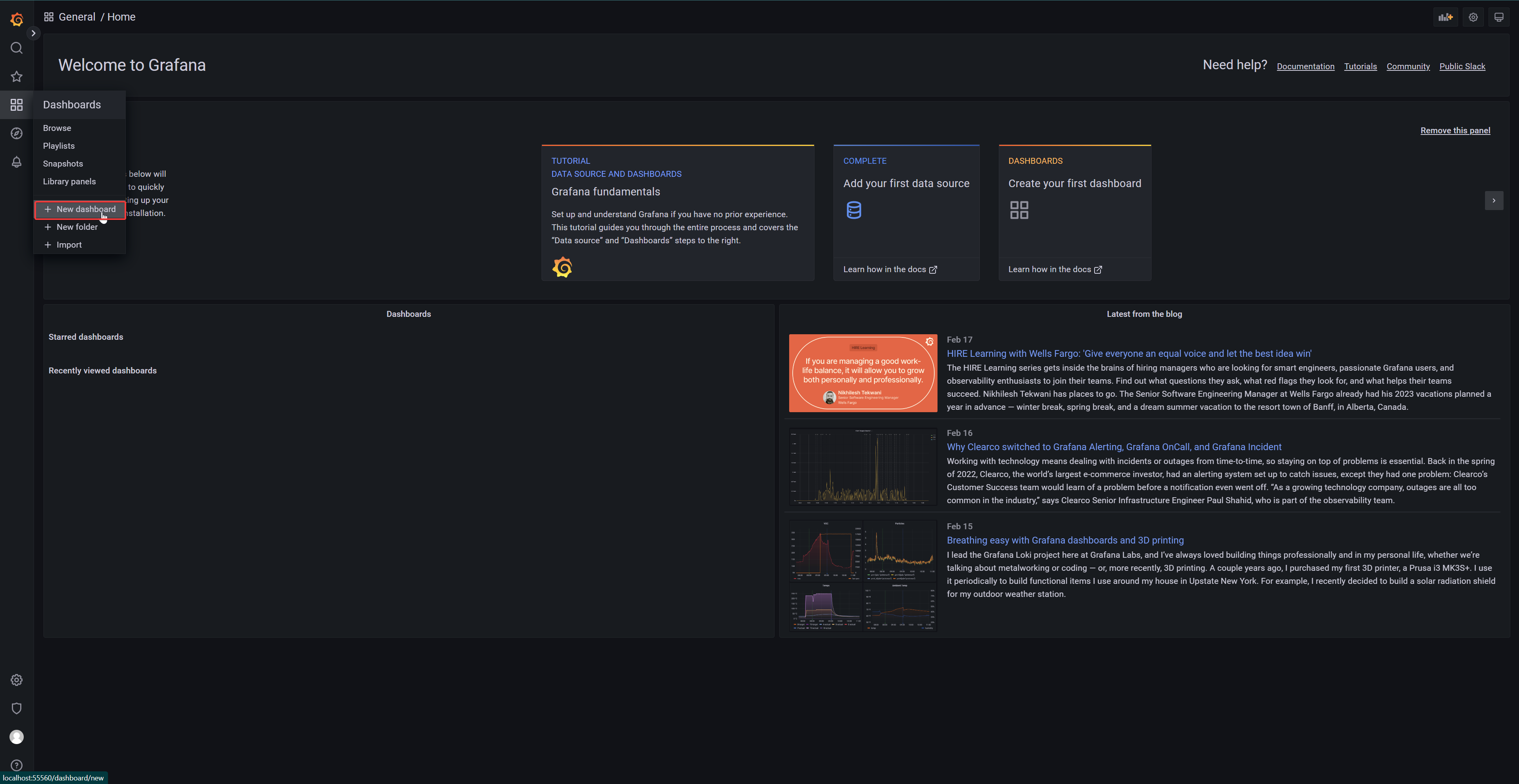Viewport: 1519px width, 784px height.
Task: Open the Alerting bell icon
Action: pos(17,161)
